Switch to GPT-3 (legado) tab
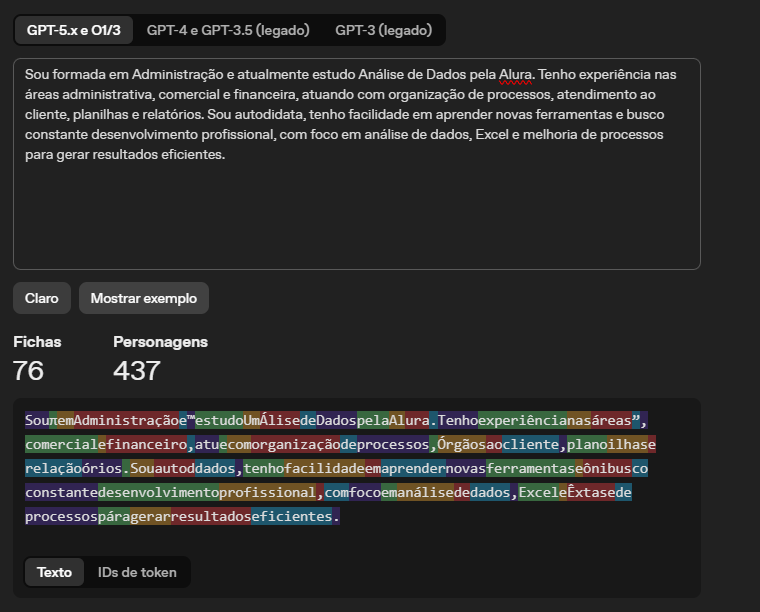The height and width of the screenshot is (612, 760). [383, 30]
